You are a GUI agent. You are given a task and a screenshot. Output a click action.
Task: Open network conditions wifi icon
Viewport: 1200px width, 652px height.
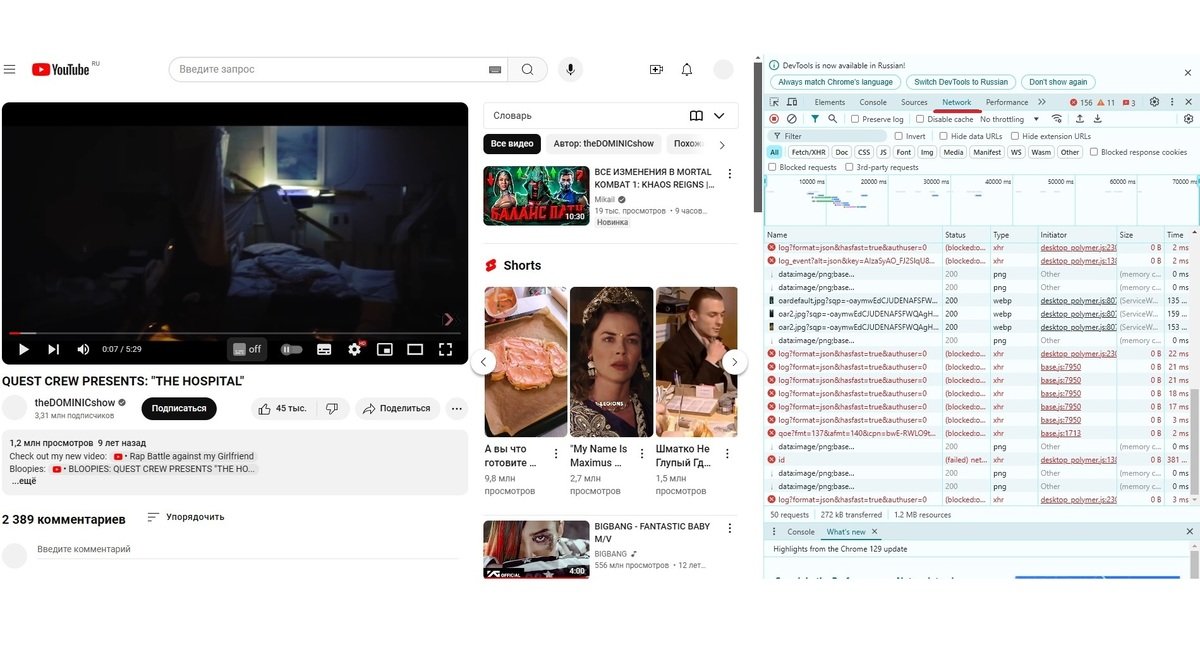[x=1057, y=119]
